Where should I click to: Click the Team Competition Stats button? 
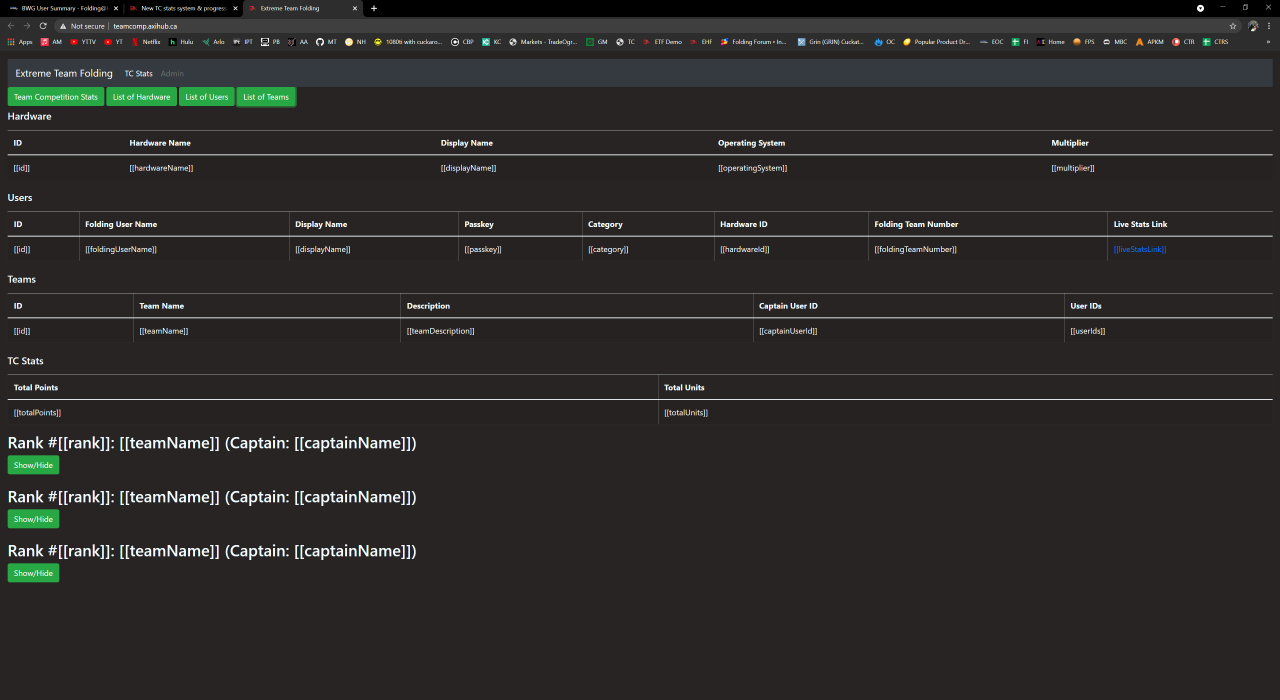click(56, 97)
